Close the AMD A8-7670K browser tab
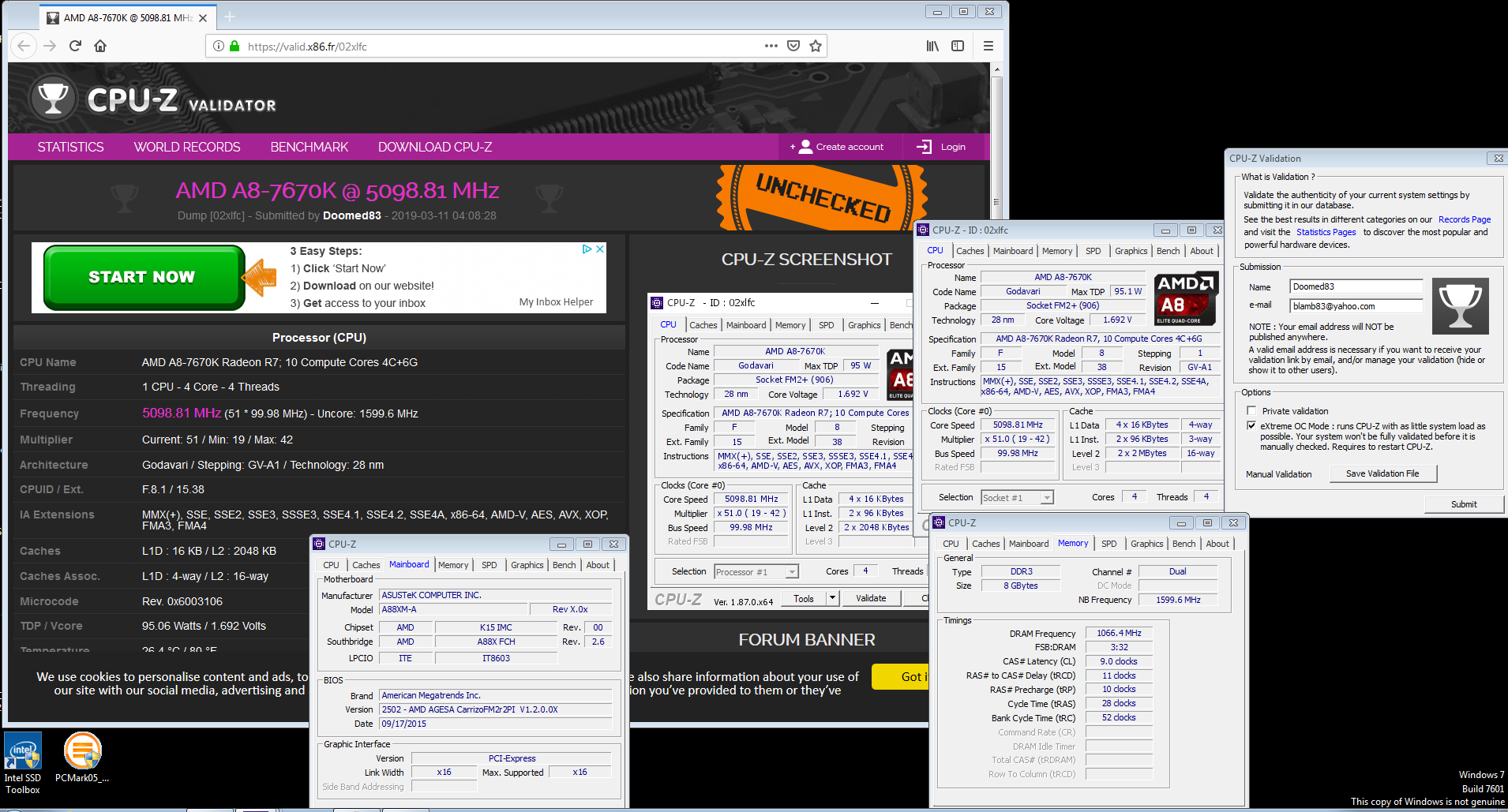 point(203,17)
